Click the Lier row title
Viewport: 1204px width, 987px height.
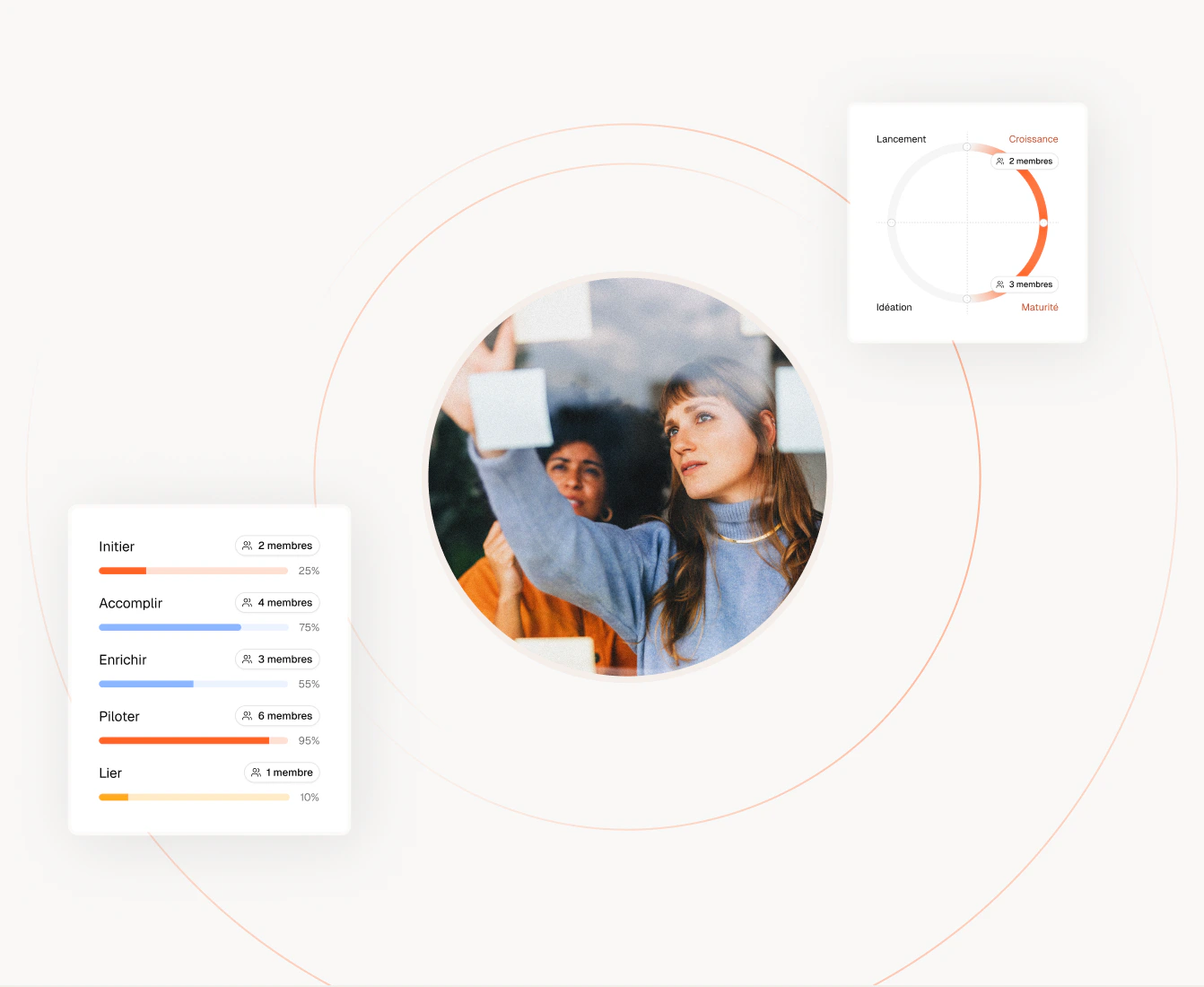[x=110, y=773]
